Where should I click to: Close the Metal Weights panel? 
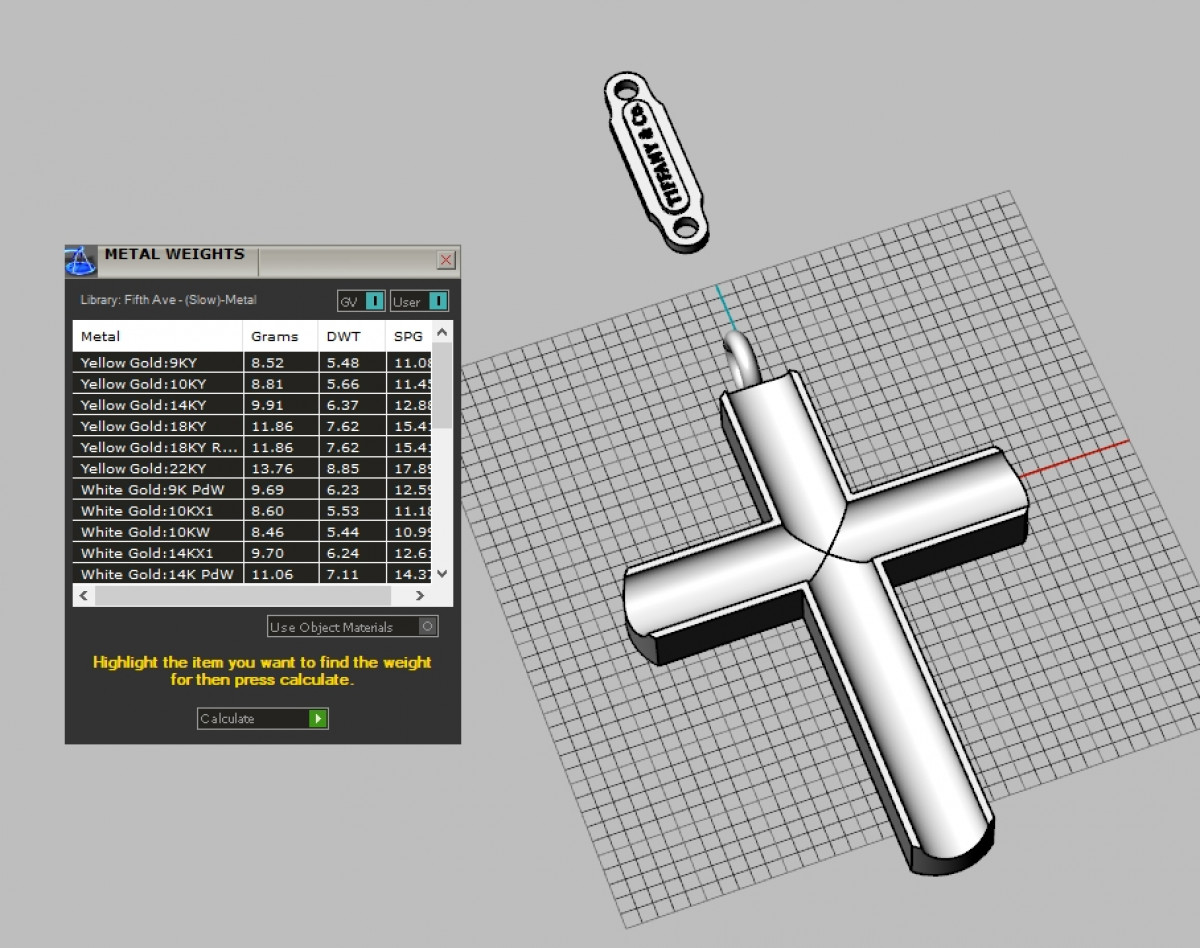point(446,260)
